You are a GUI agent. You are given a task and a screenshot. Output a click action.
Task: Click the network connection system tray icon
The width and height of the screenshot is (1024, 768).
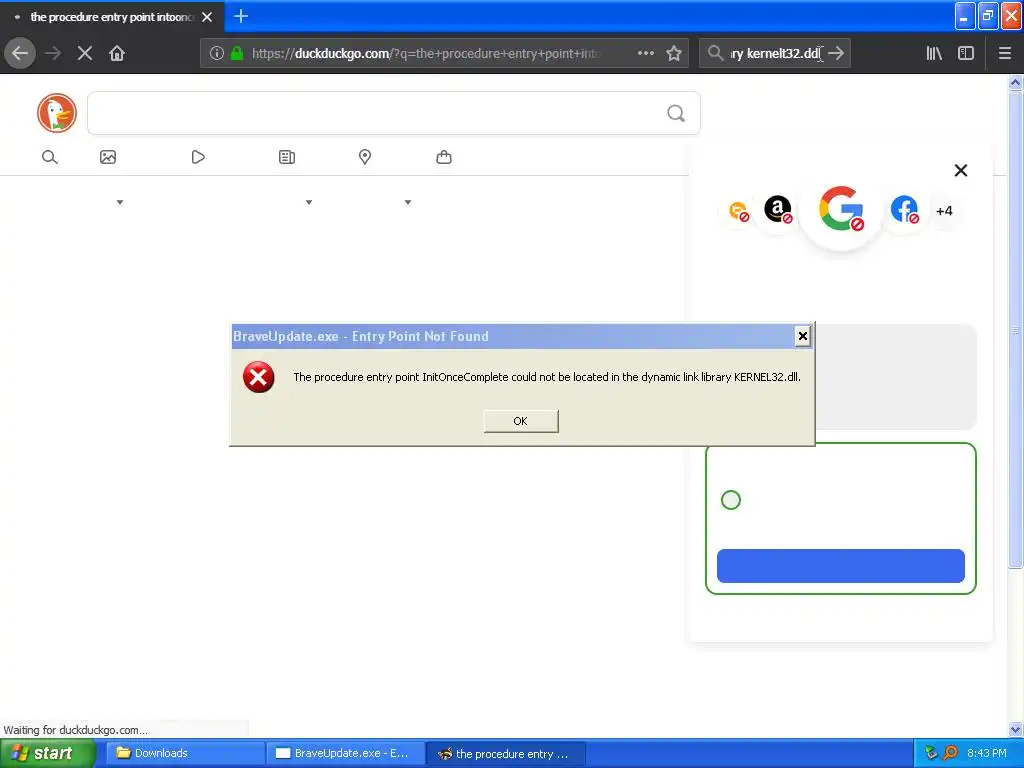coord(931,753)
